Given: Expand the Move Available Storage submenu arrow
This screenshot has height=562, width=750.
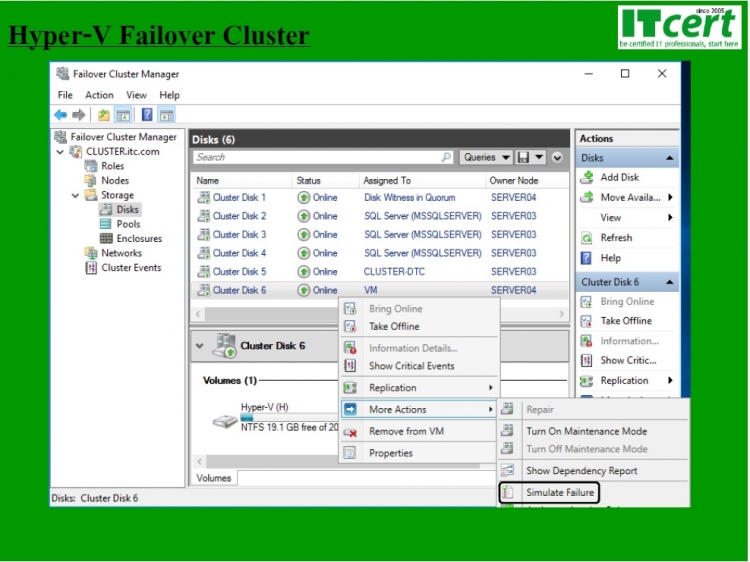Looking at the screenshot, I should [671, 198].
